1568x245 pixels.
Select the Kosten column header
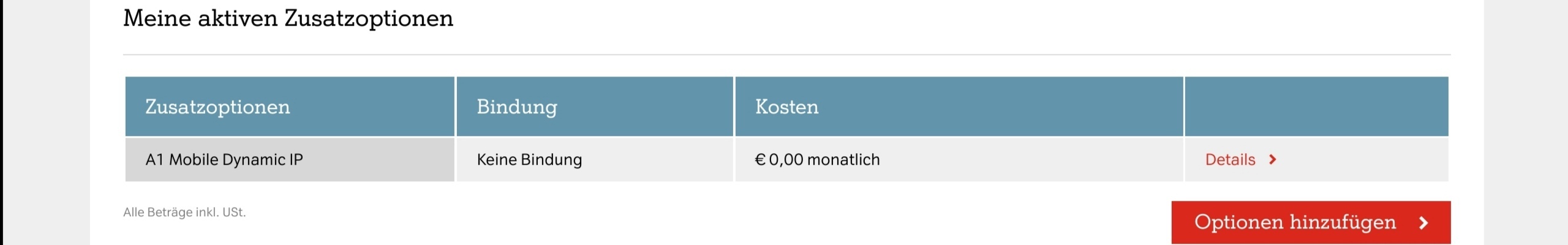coord(959,107)
